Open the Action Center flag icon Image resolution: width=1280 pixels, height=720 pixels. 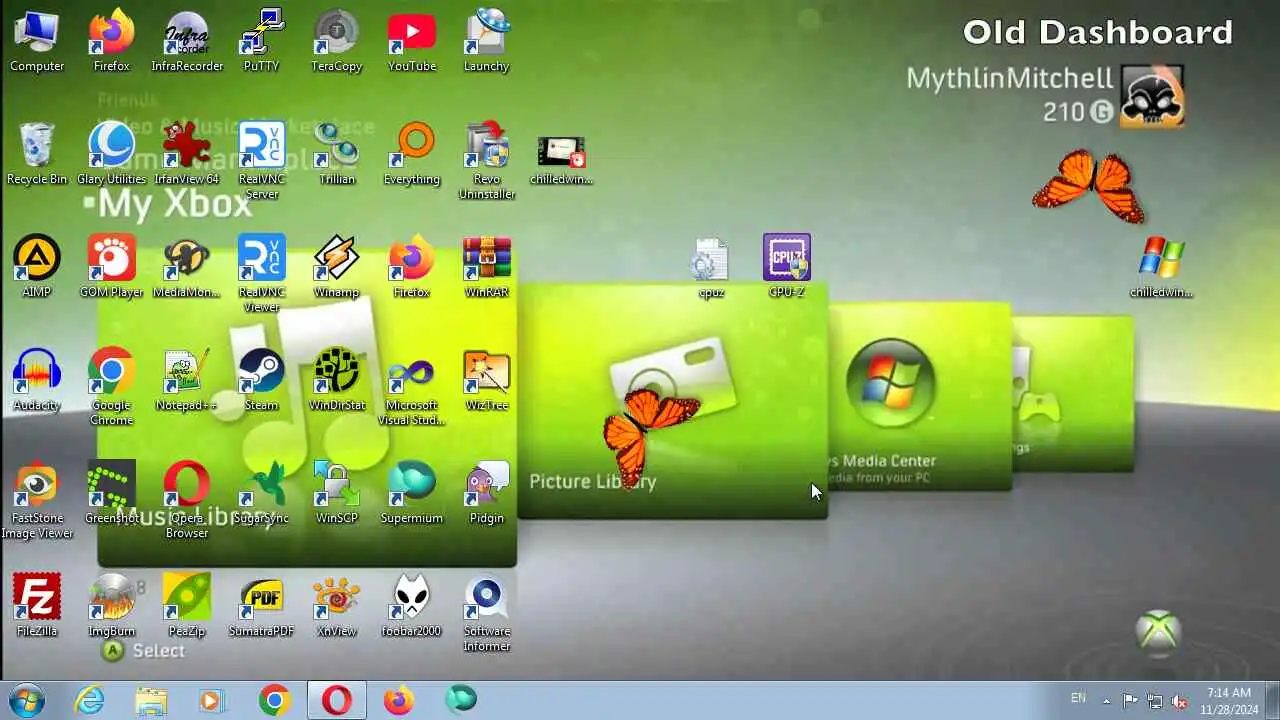coord(1130,700)
